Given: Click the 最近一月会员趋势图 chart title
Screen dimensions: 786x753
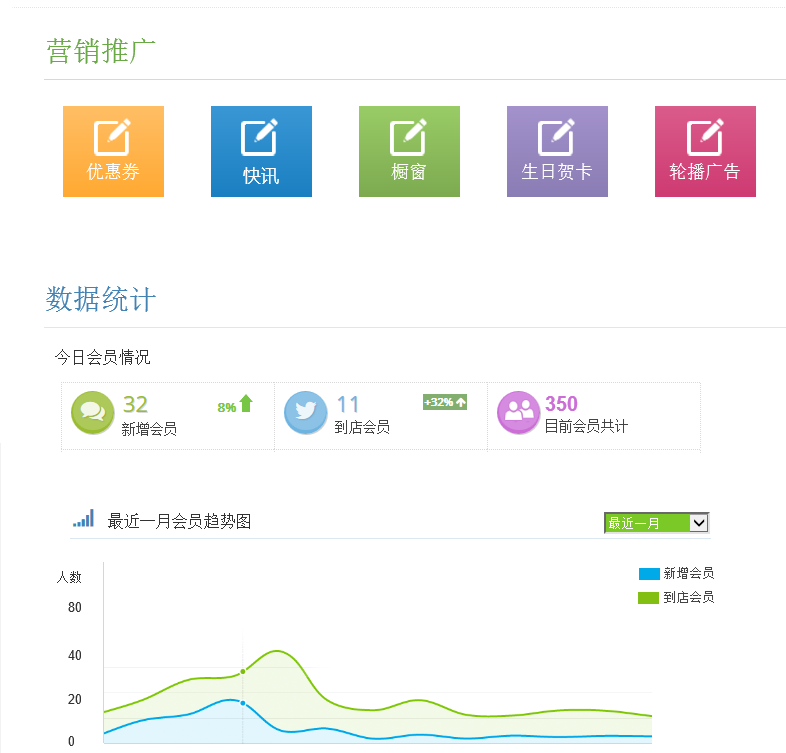Looking at the screenshot, I should 179,521.
